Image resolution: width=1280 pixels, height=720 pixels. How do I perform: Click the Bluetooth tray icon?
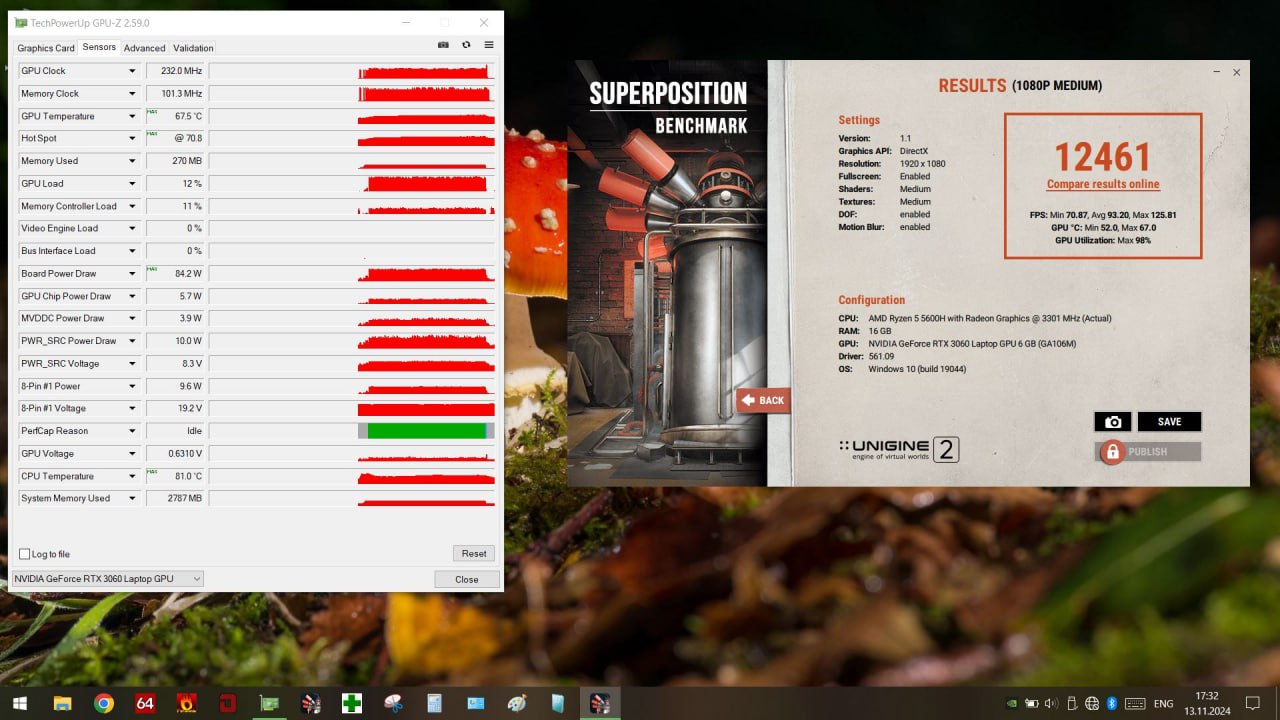pos(1112,703)
